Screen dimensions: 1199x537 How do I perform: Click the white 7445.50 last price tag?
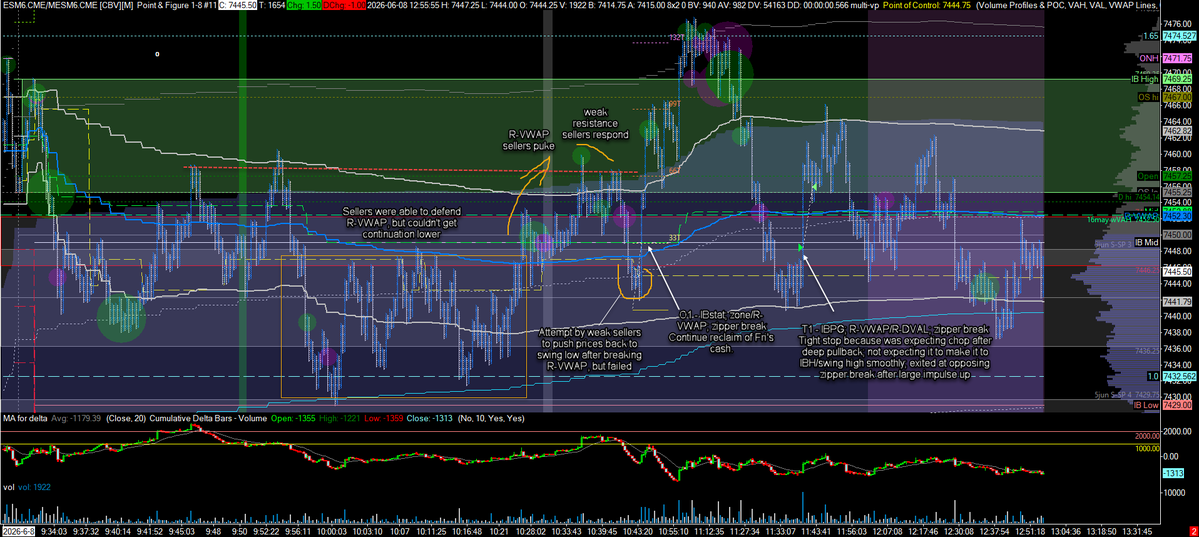[x=1178, y=272]
